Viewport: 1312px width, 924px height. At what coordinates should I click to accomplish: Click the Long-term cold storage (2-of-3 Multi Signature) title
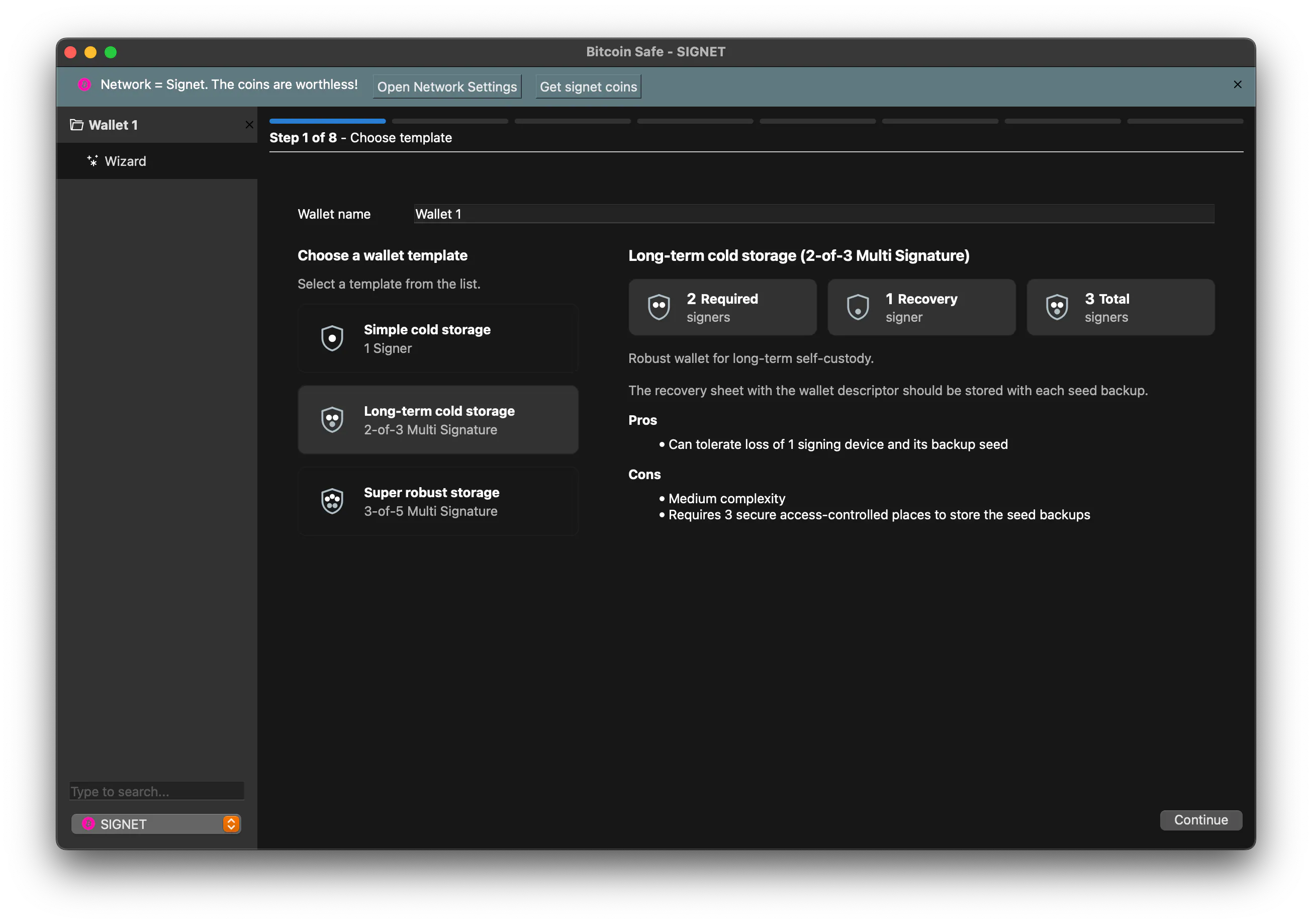(x=799, y=255)
